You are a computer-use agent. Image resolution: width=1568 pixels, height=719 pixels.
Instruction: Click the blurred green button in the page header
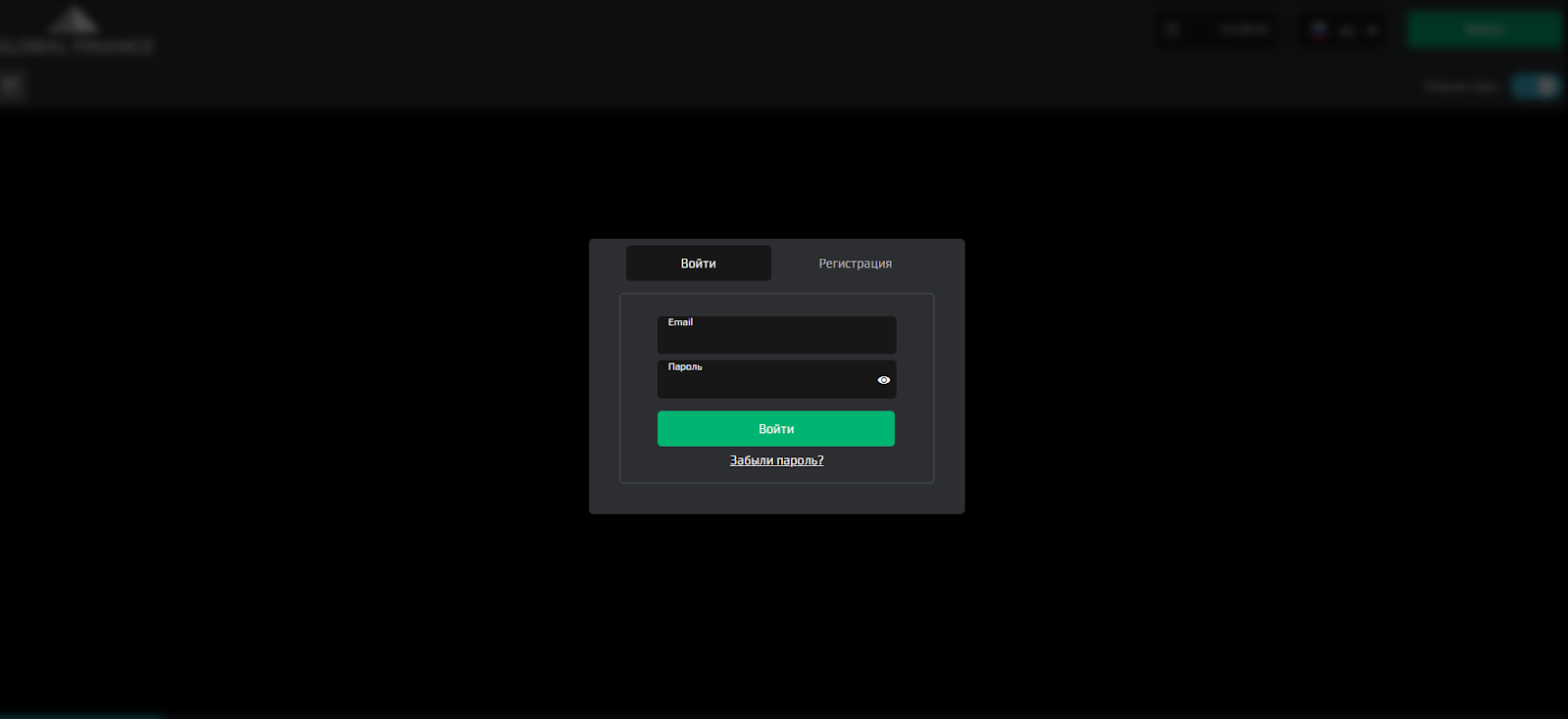point(1484,30)
